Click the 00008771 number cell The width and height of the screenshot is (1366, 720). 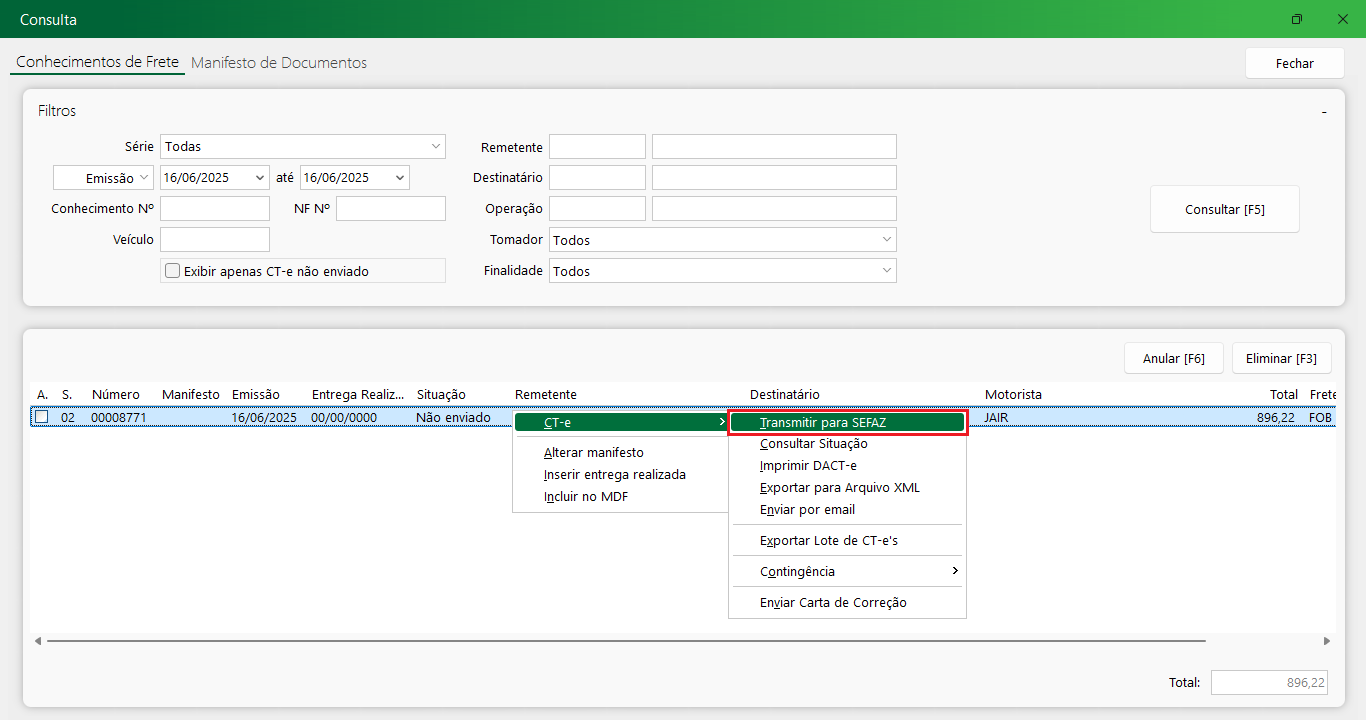coord(119,417)
